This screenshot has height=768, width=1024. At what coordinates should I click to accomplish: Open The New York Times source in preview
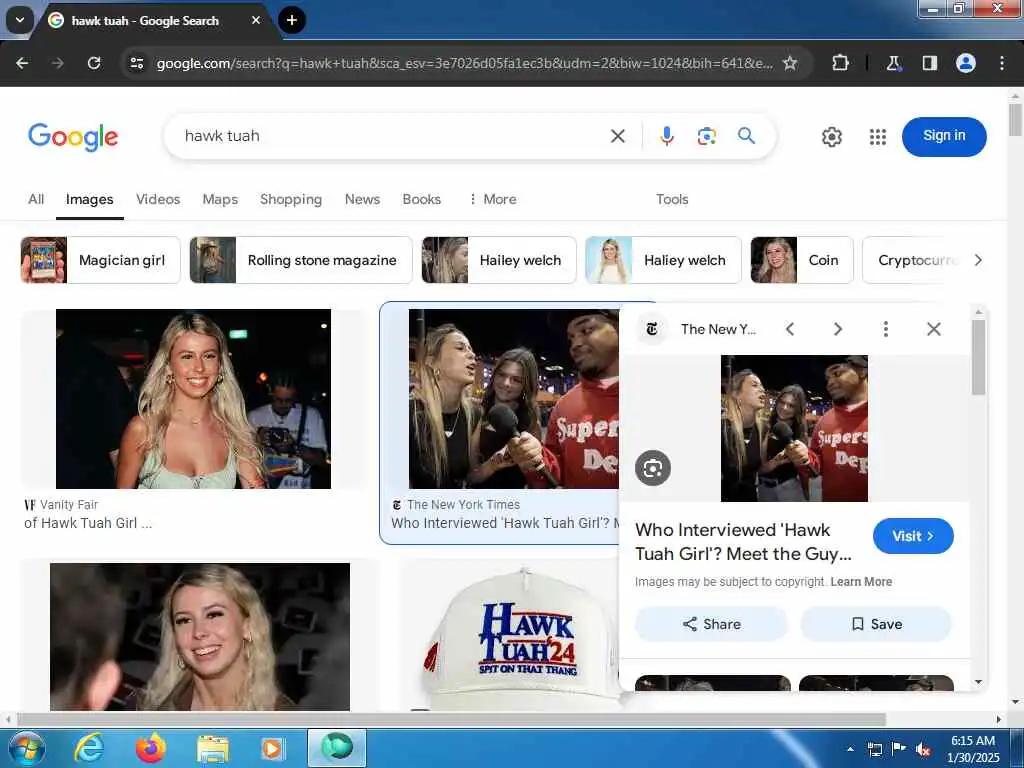(697, 329)
